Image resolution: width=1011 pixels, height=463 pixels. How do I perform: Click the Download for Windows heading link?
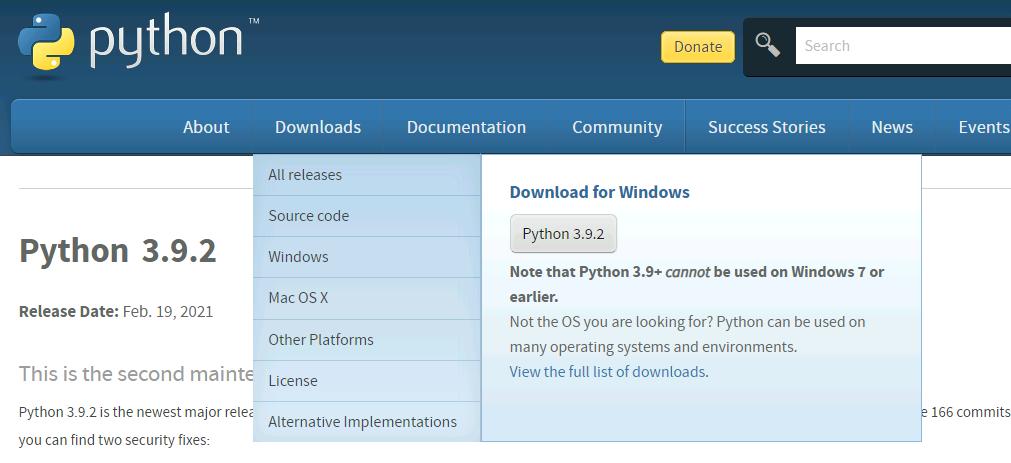(x=600, y=192)
